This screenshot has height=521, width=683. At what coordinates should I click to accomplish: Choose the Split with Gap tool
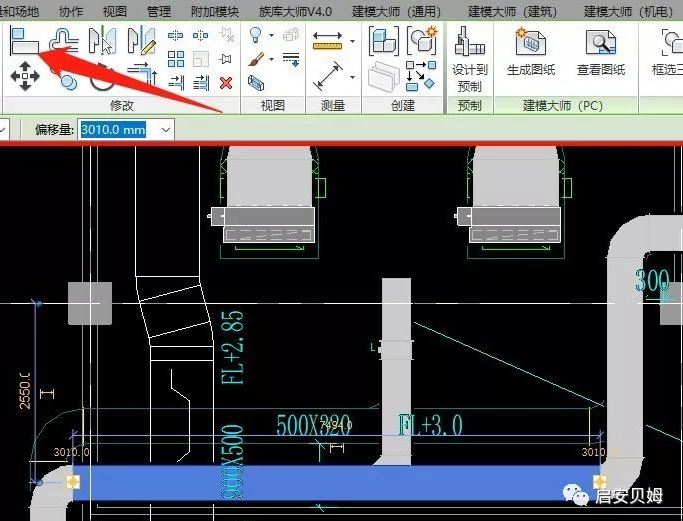(200, 35)
